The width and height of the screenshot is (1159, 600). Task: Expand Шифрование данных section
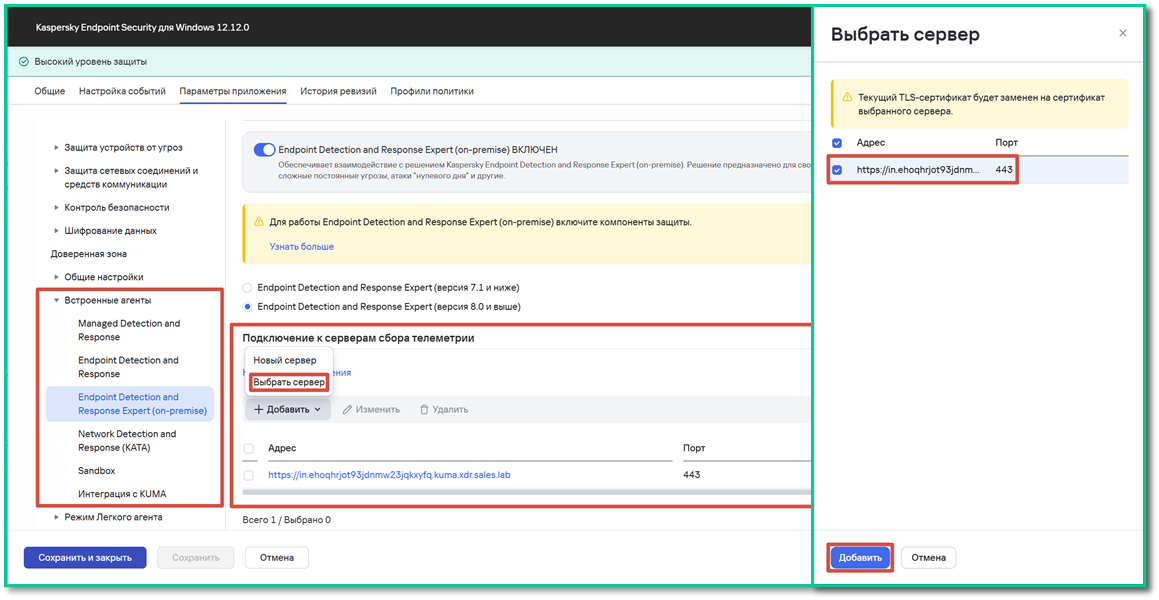click(56, 231)
